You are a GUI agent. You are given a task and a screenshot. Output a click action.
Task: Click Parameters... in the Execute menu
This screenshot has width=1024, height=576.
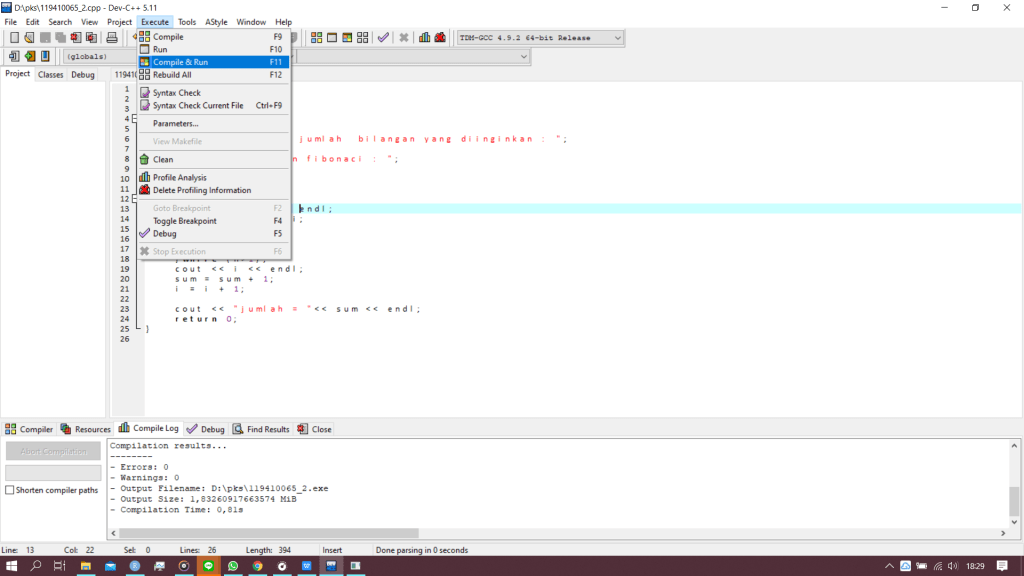pyautogui.click(x=175, y=123)
